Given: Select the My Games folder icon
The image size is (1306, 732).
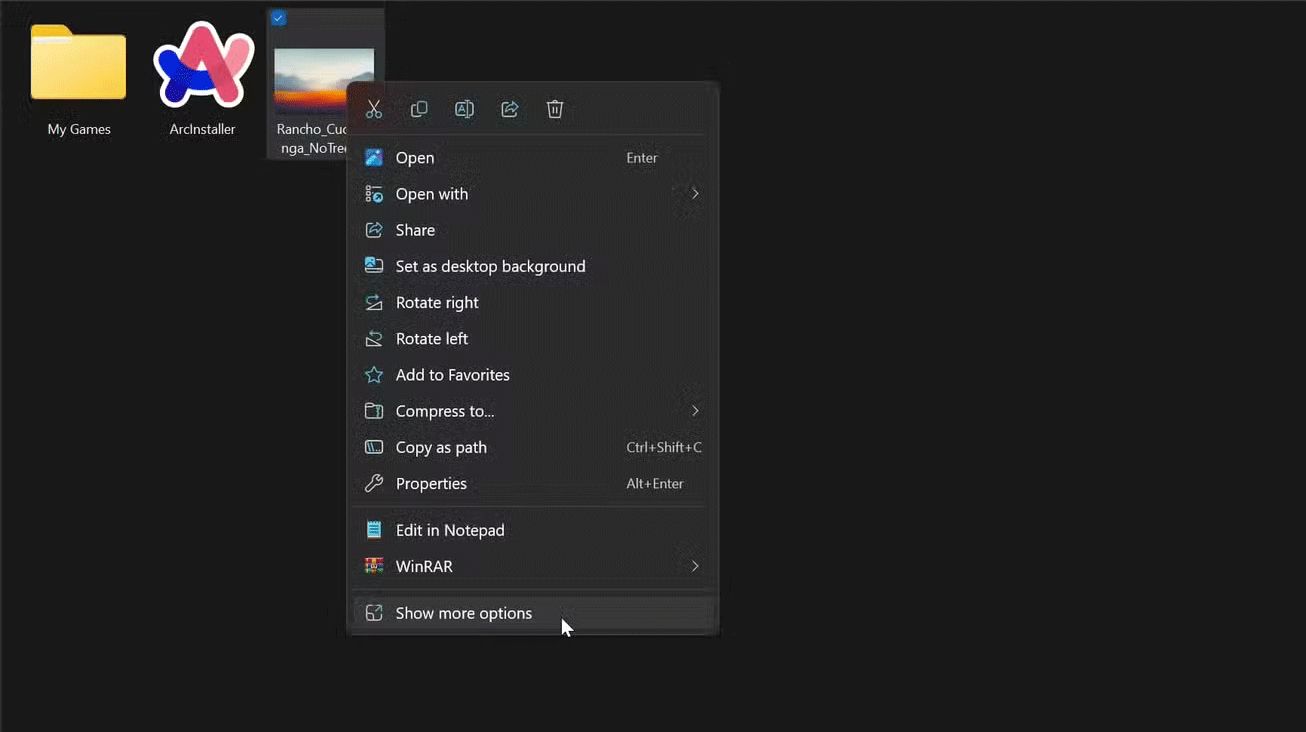Looking at the screenshot, I should [x=78, y=64].
